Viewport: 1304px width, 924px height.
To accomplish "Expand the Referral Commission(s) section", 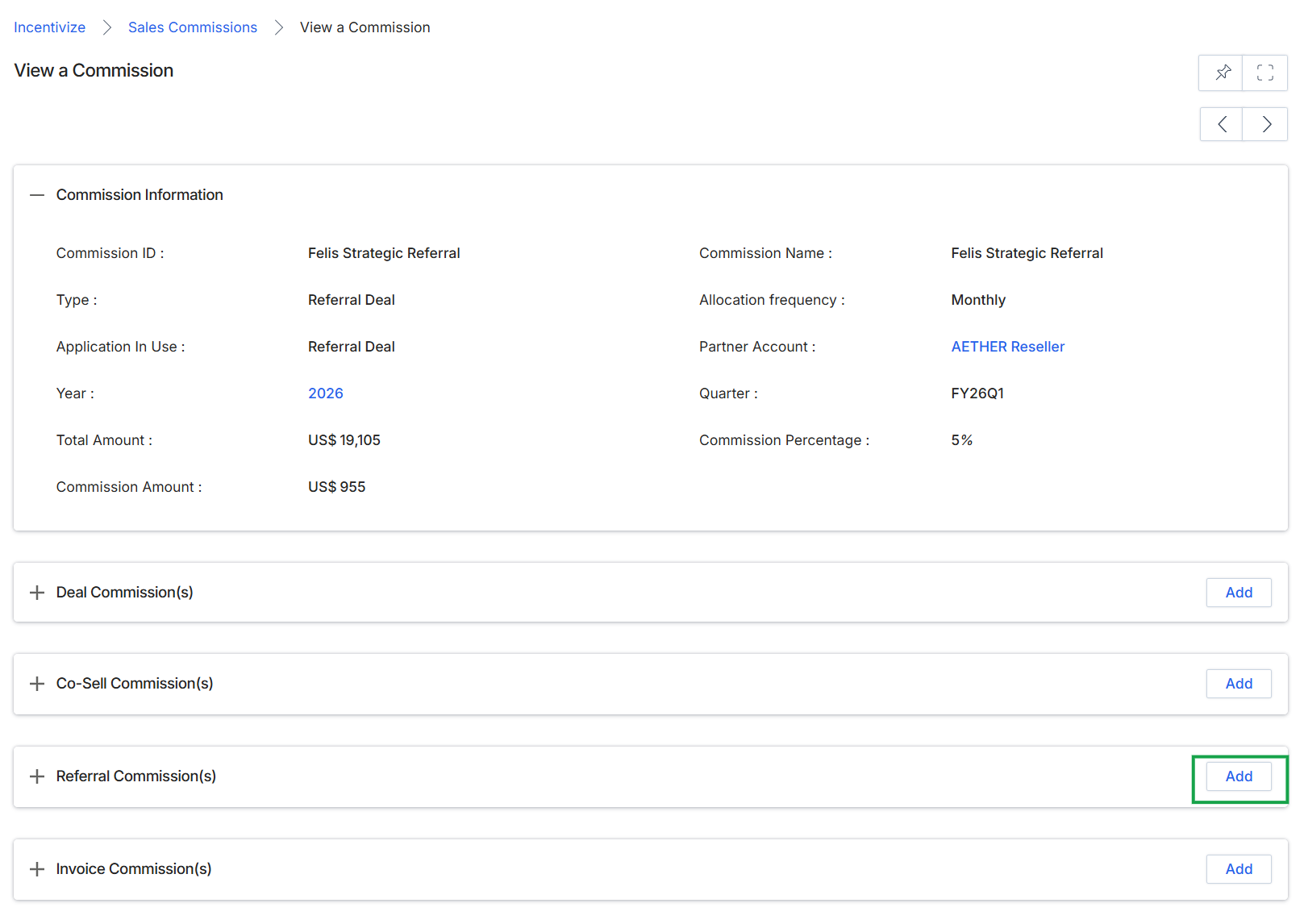I will click(x=37, y=776).
